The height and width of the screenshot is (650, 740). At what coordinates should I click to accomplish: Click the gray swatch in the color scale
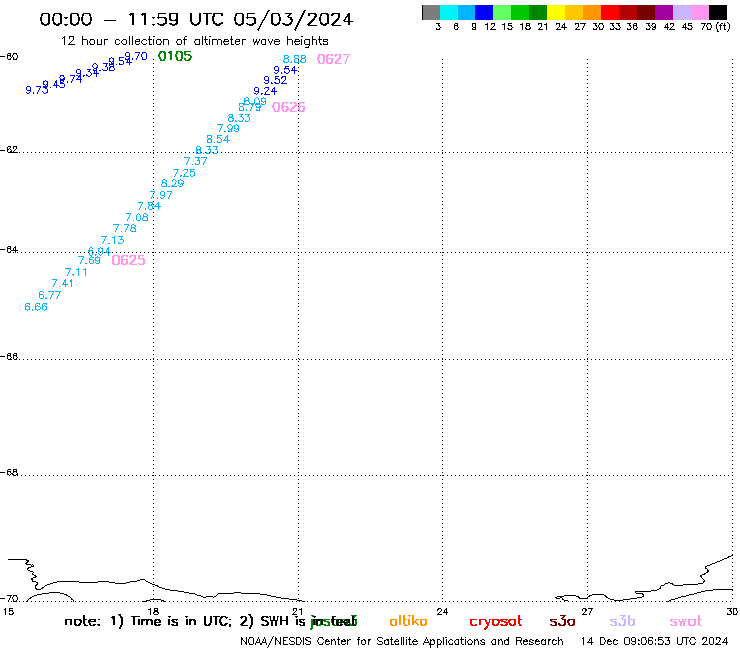[x=431, y=12]
